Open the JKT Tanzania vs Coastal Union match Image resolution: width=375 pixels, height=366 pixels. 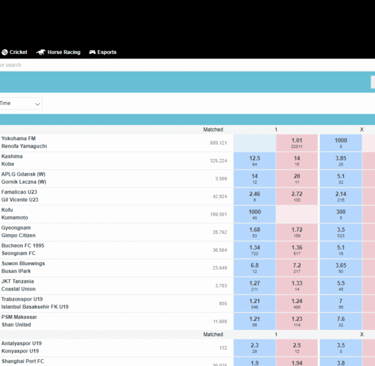click(x=18, y=285)
